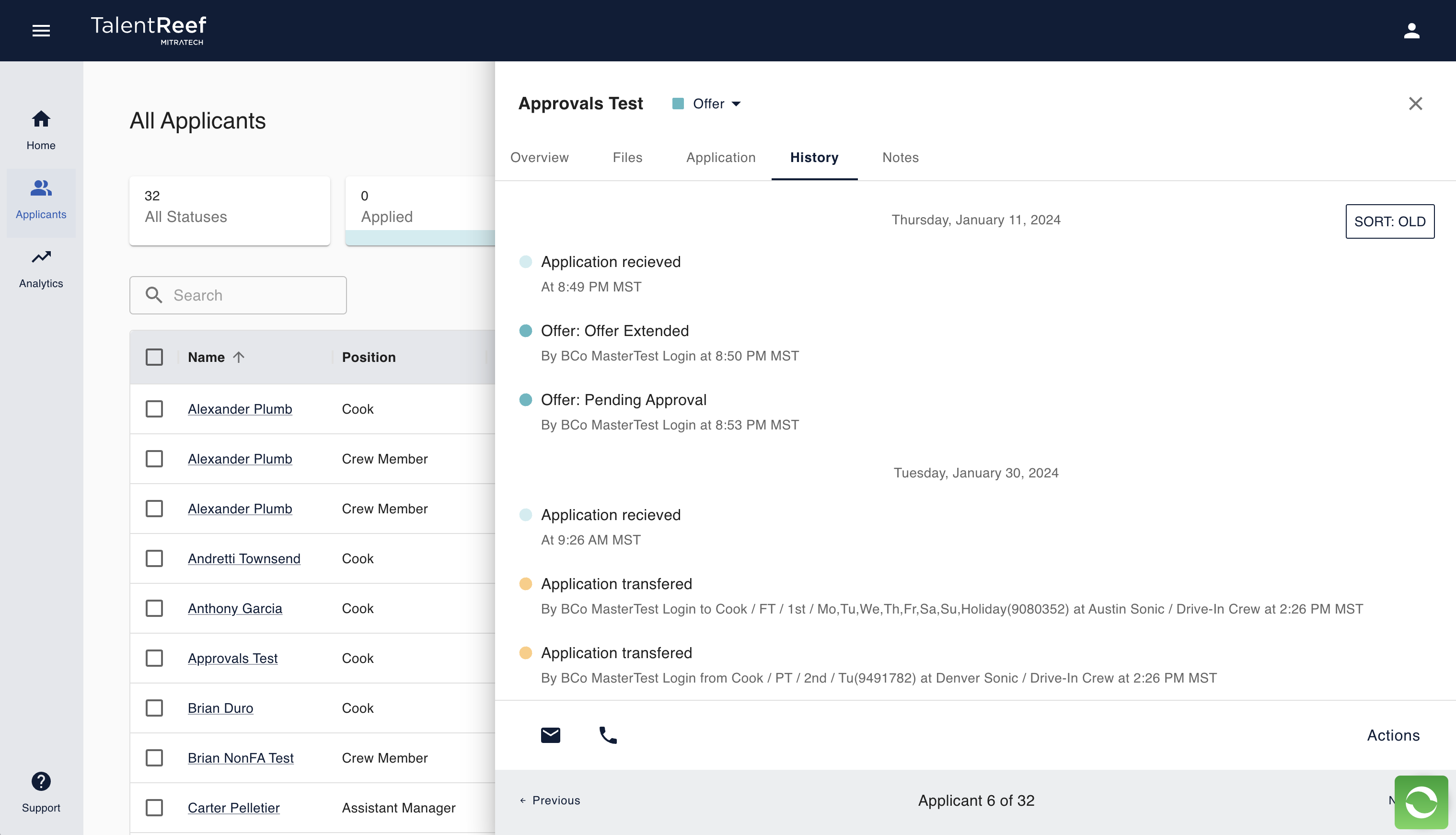The image size is (1456, 835).
Task: Go to the Previous applicant
Action: pyautogui.click(x=550, y=800)
